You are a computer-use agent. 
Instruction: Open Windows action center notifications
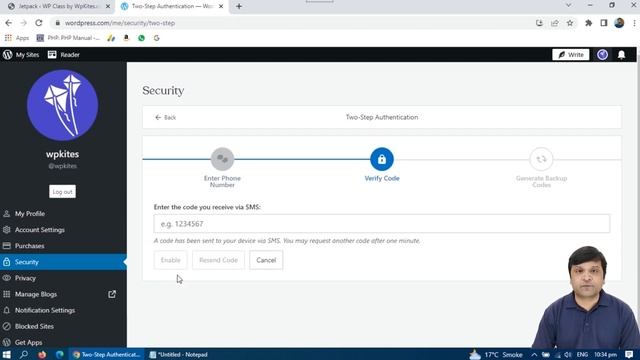[629, 354]
